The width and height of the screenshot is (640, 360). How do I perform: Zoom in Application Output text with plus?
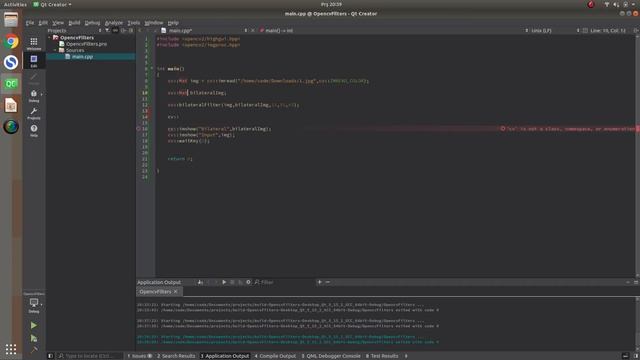(320, 282)
